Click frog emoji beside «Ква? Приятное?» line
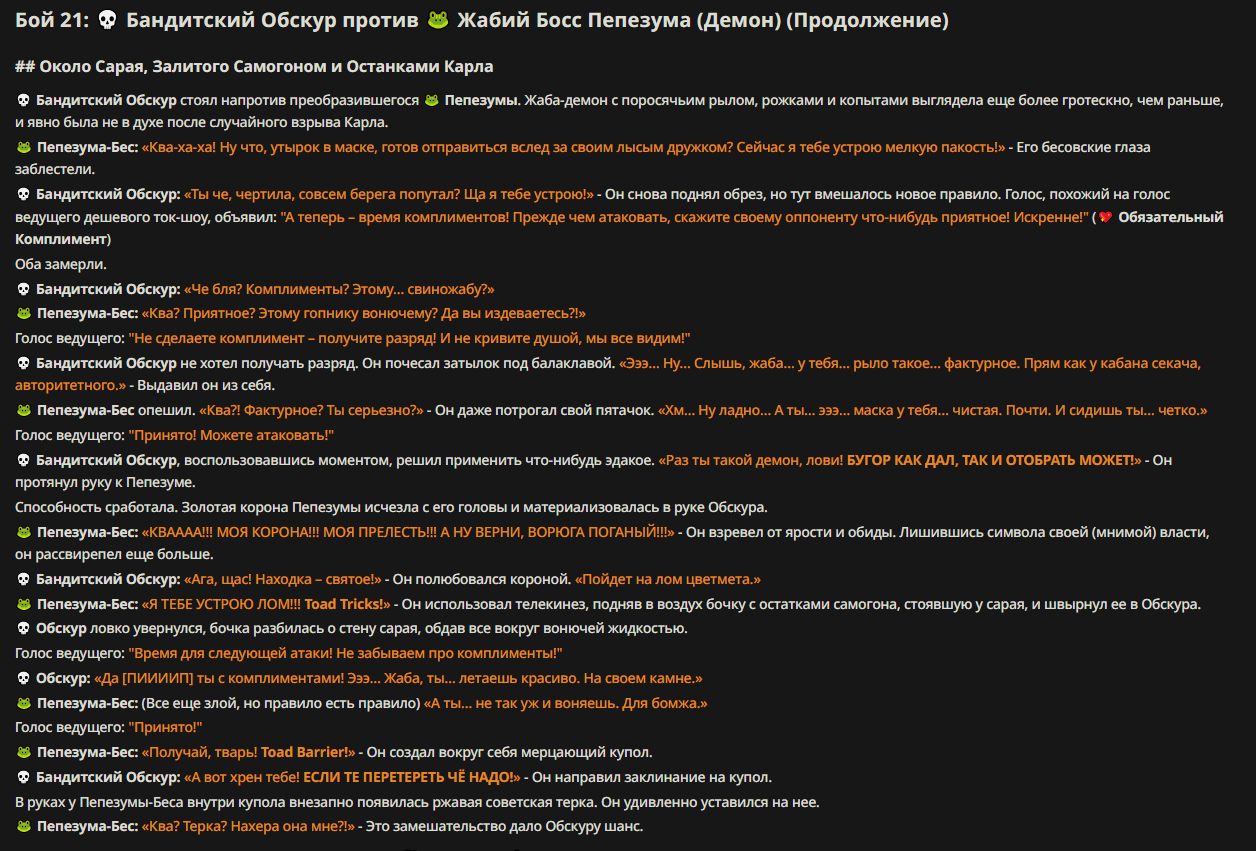Screen dimensions: 1256x851 (x=24, y=313)
